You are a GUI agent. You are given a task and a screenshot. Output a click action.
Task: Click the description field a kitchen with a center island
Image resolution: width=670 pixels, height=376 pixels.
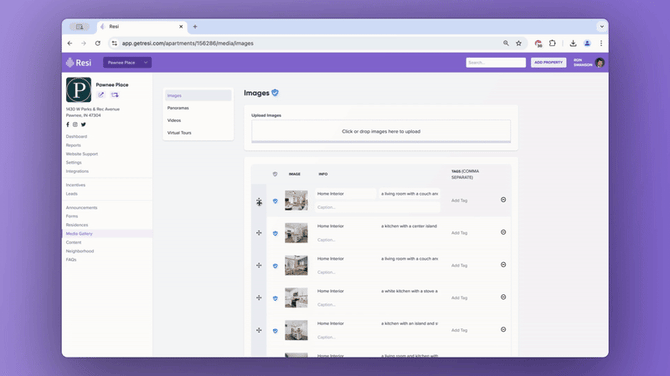point(409,226)
